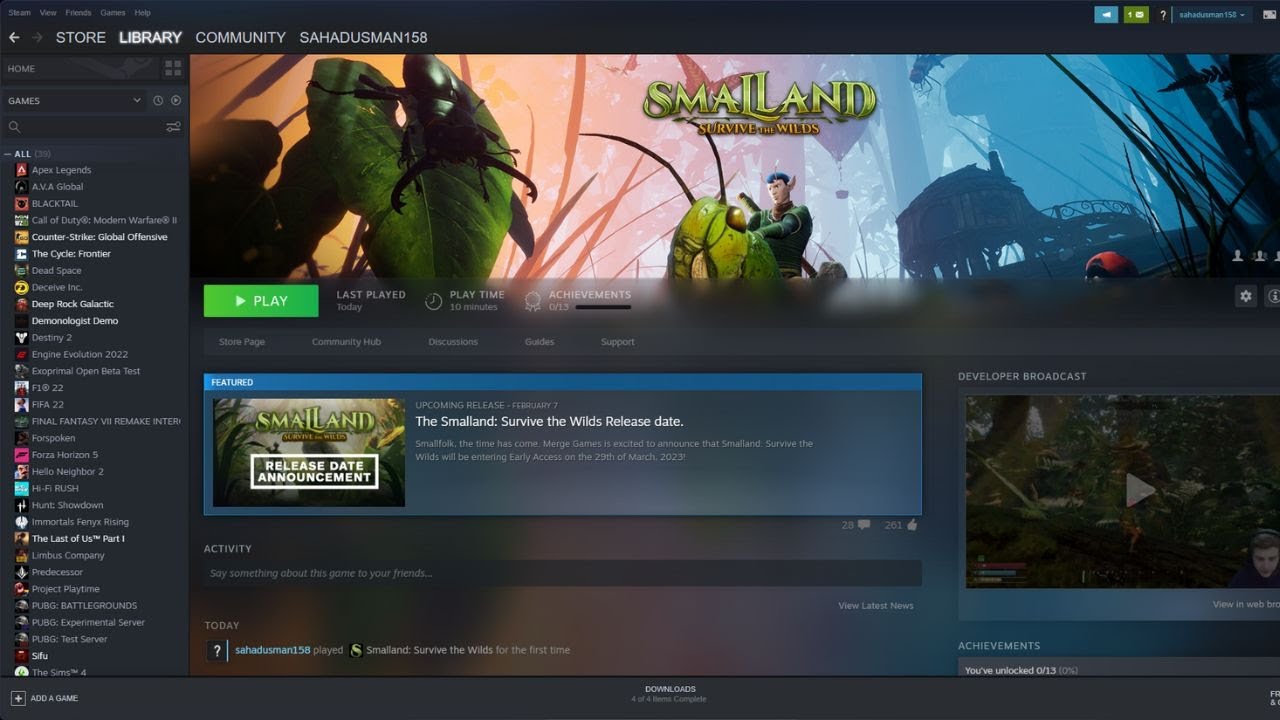Open the advanced filter icon in search bar
This screenshot has width=1280, height=720.
(173, 127)
